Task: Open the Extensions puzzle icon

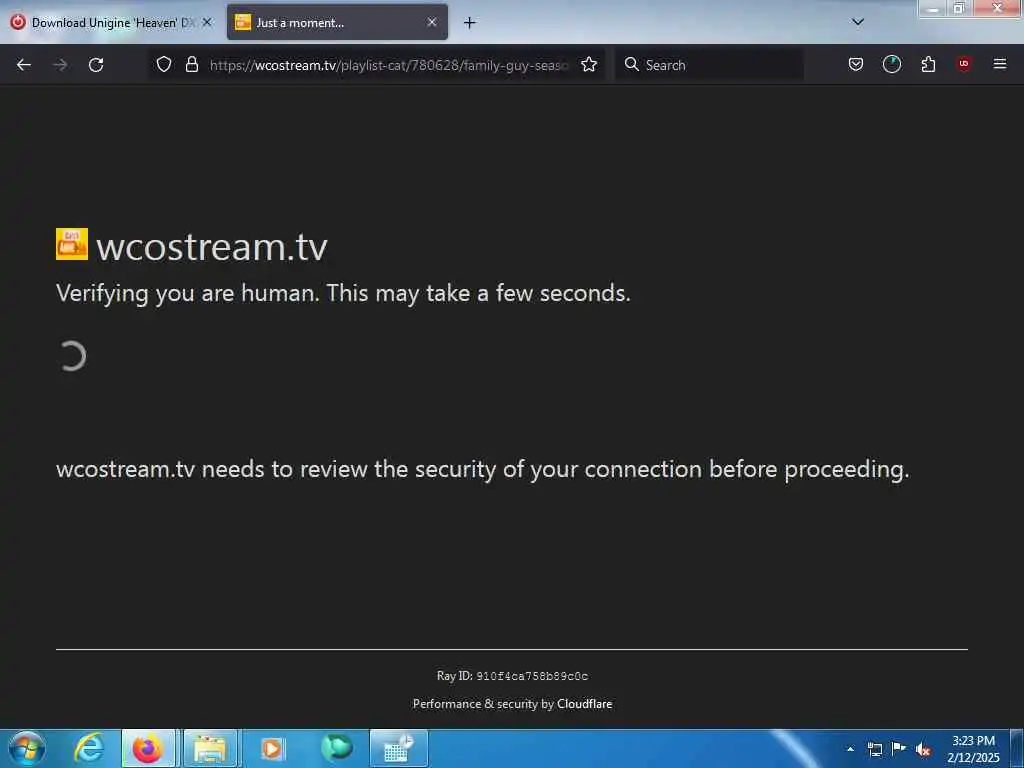Action: [928, 64]
